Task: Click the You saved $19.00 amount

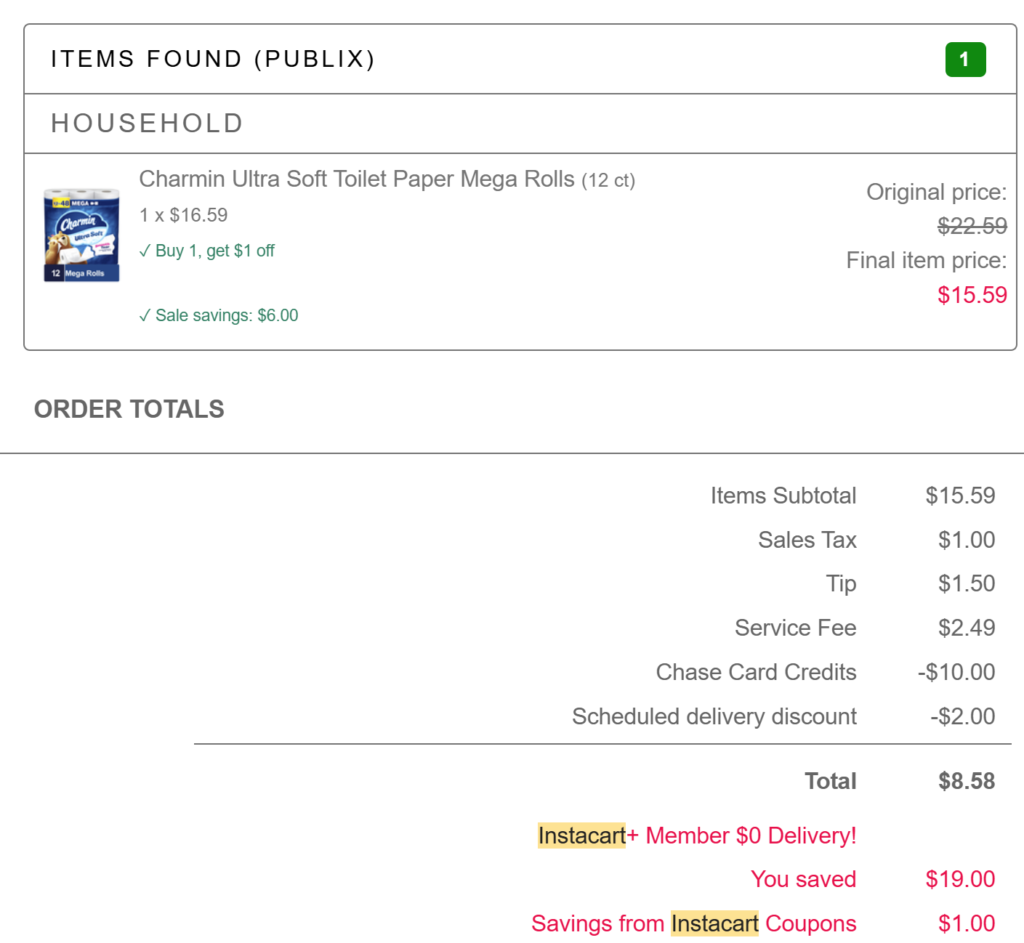Action: (960, 879)
